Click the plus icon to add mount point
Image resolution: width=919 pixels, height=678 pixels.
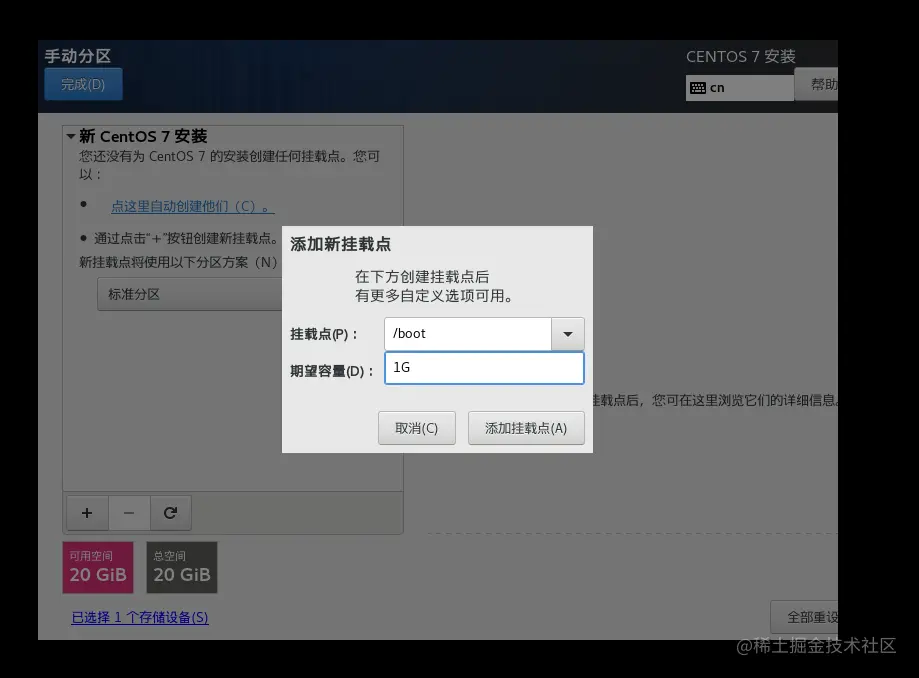click(x=87, y=513)
